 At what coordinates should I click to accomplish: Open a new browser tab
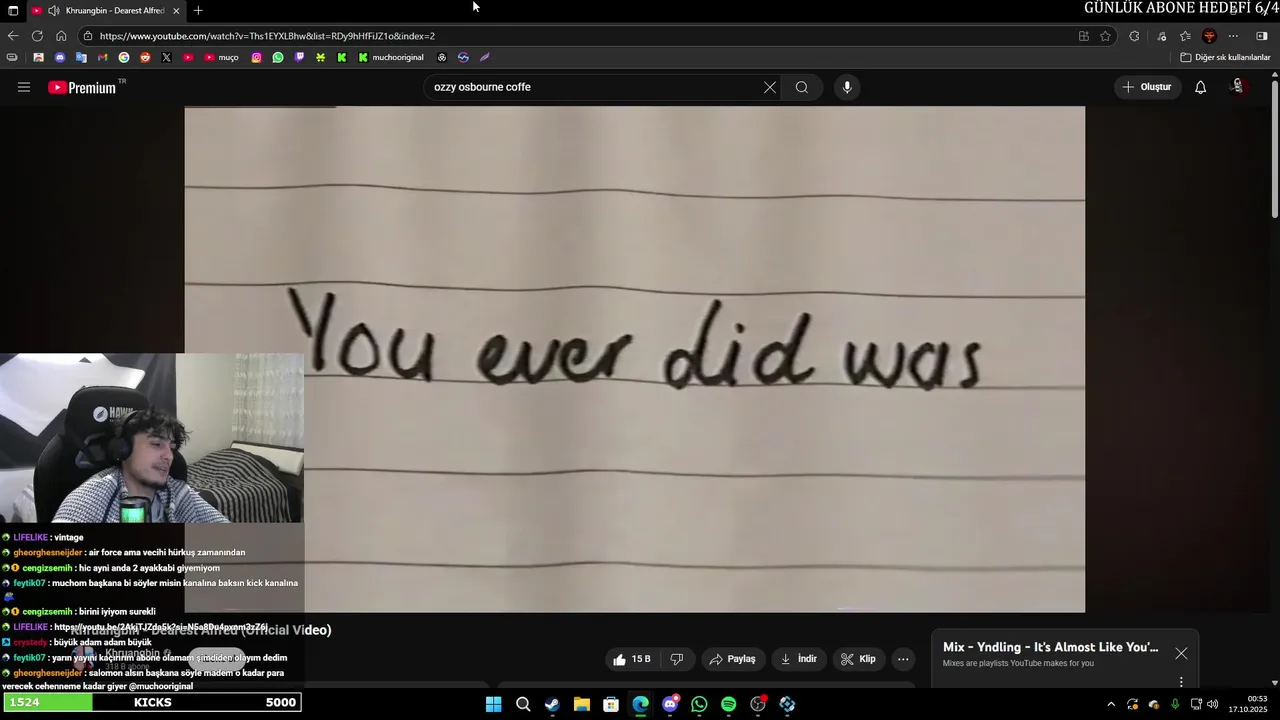pyautogui.click(x=198, y=11)
